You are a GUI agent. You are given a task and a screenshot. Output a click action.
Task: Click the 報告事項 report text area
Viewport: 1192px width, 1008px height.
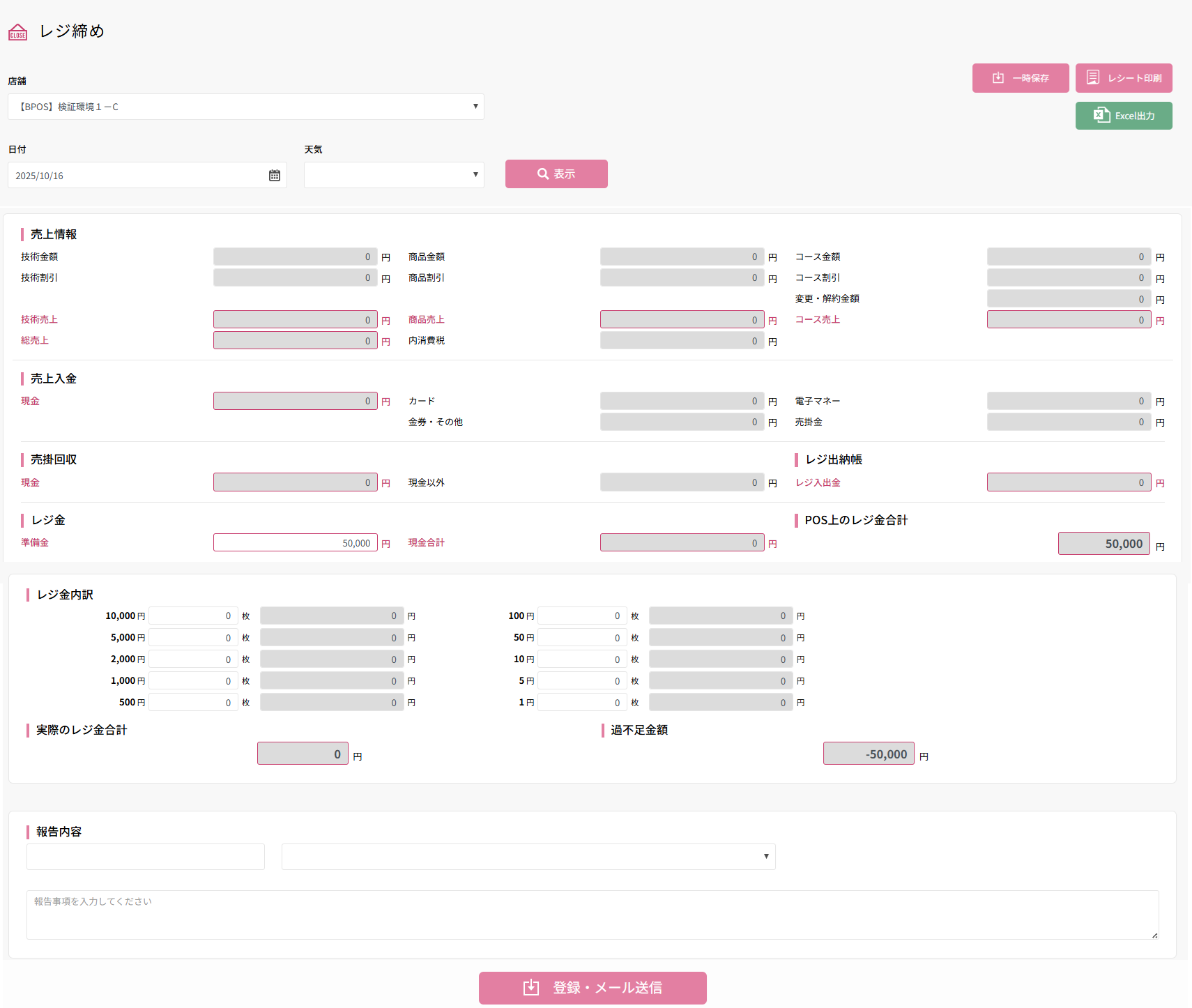[592, 915]
